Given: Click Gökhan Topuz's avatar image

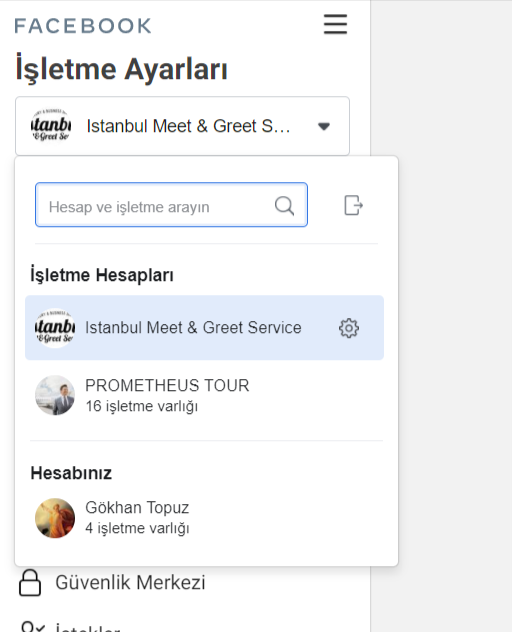Looking at the screenshot, I should (55, 518).
